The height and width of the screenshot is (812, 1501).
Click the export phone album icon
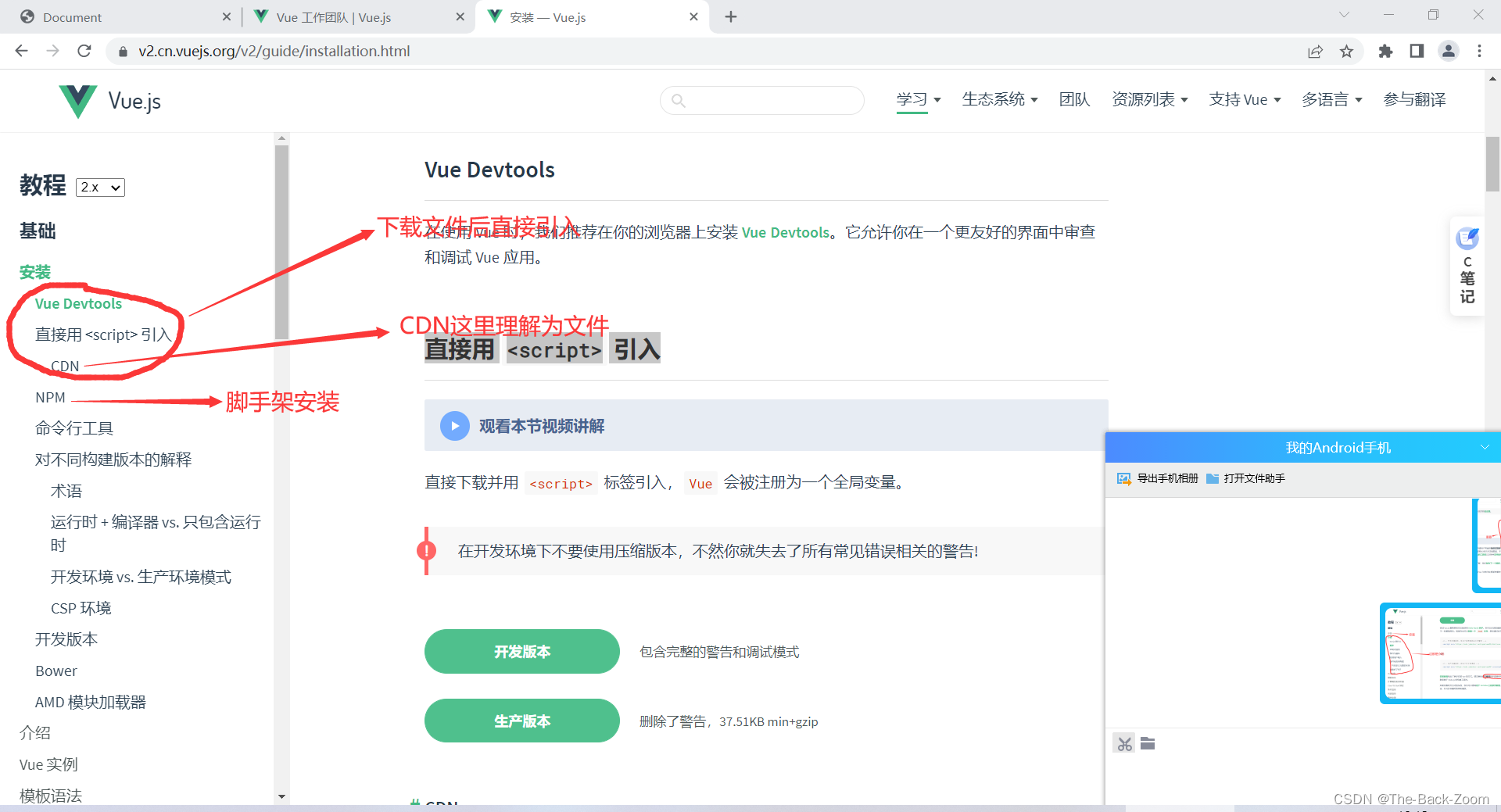tap(1124, 478)
